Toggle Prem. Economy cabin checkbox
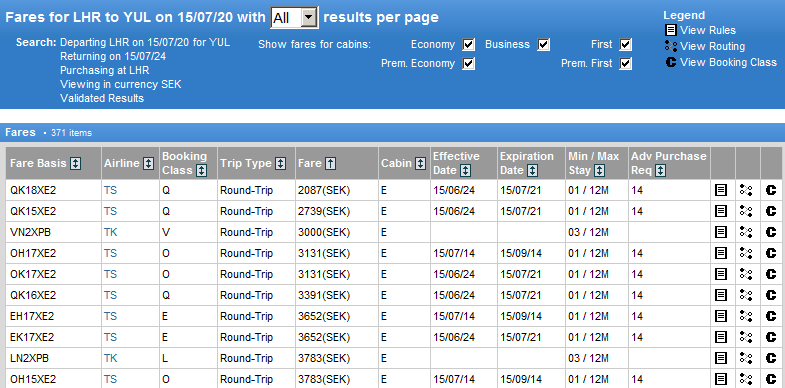This screenshot has width=785, height=388. 469,64
